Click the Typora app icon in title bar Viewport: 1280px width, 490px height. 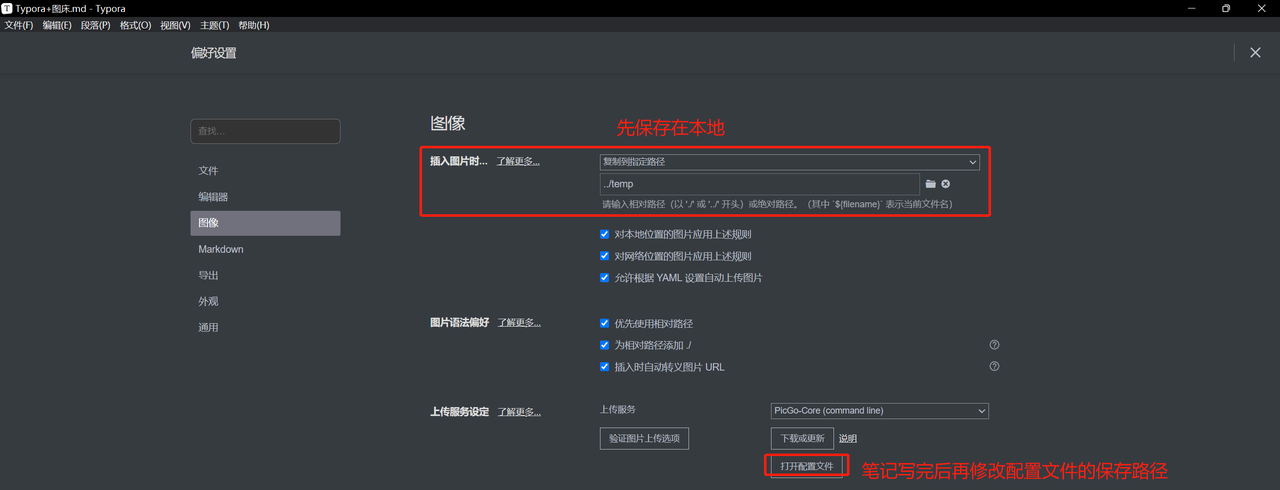click(7, 8)
